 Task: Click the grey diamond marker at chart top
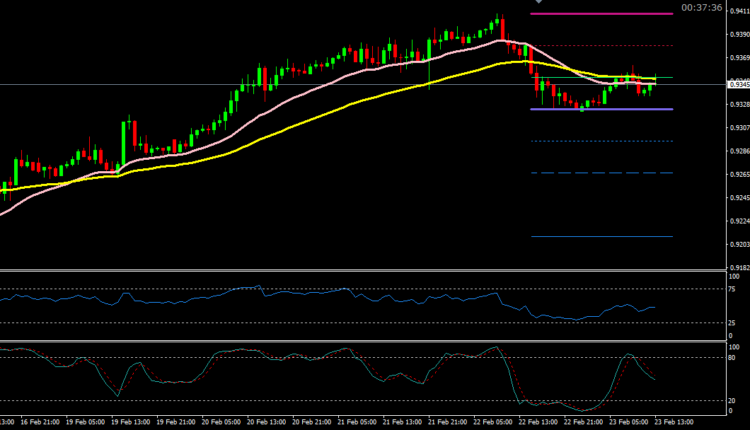click(x=539, y=2)
